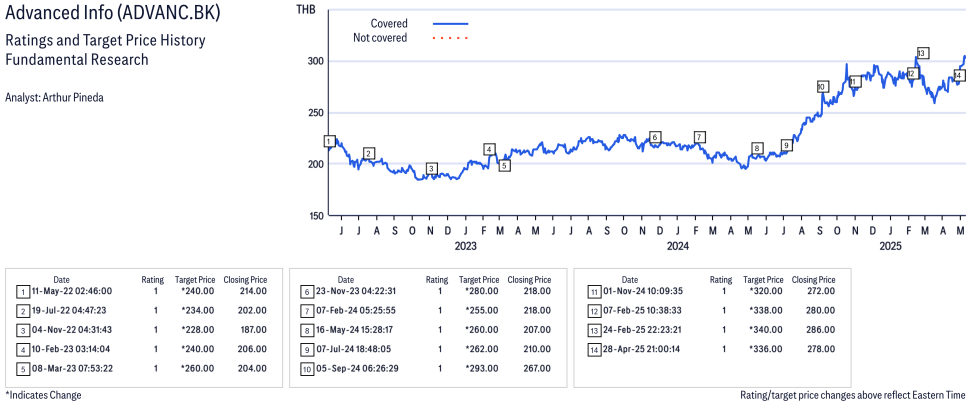
Task: Click table row box numbered 6
Action: coord(307,291)
